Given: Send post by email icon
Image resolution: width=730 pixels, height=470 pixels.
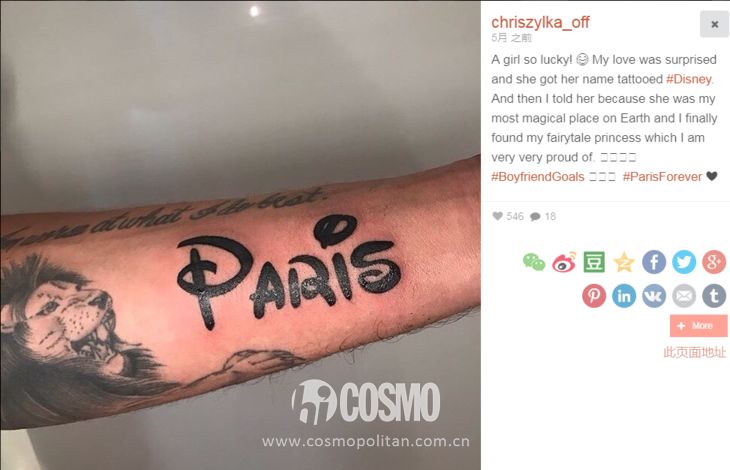Looking at the screenshot, I should pos(684,295).
